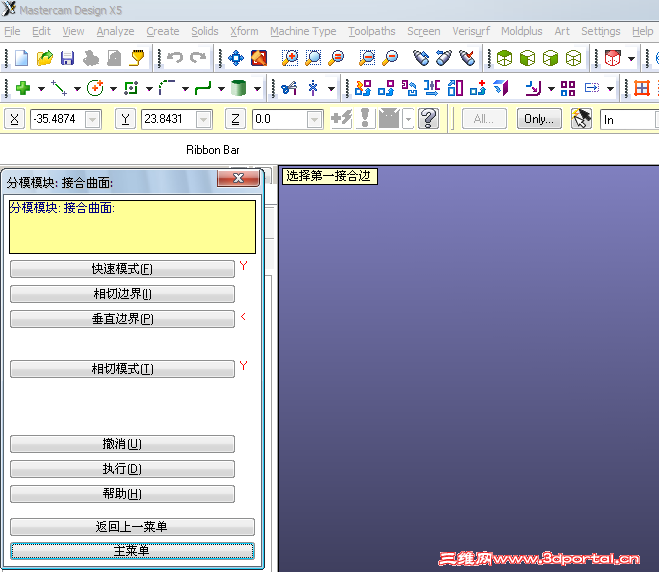This screenshot has height=572, width=659.
Task: Open the Moldplus menu
Action: click(x=522, y=31)
